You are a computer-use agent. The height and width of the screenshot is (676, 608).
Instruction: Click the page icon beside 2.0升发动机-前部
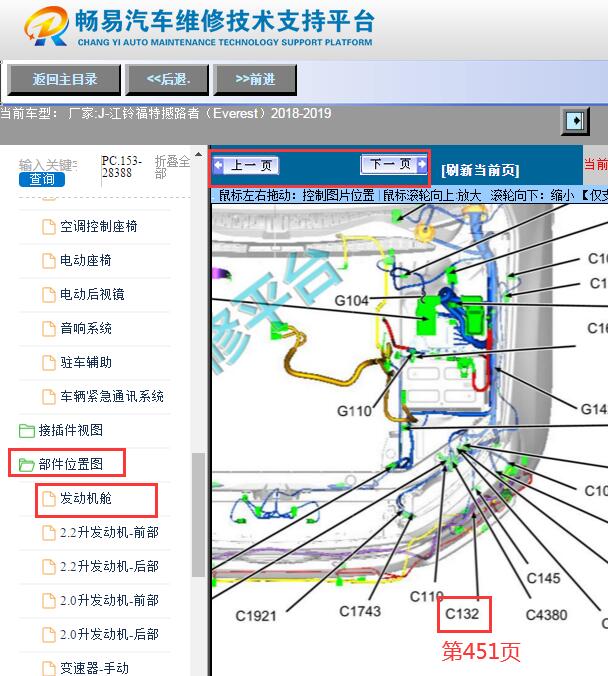tap(49, 601)
